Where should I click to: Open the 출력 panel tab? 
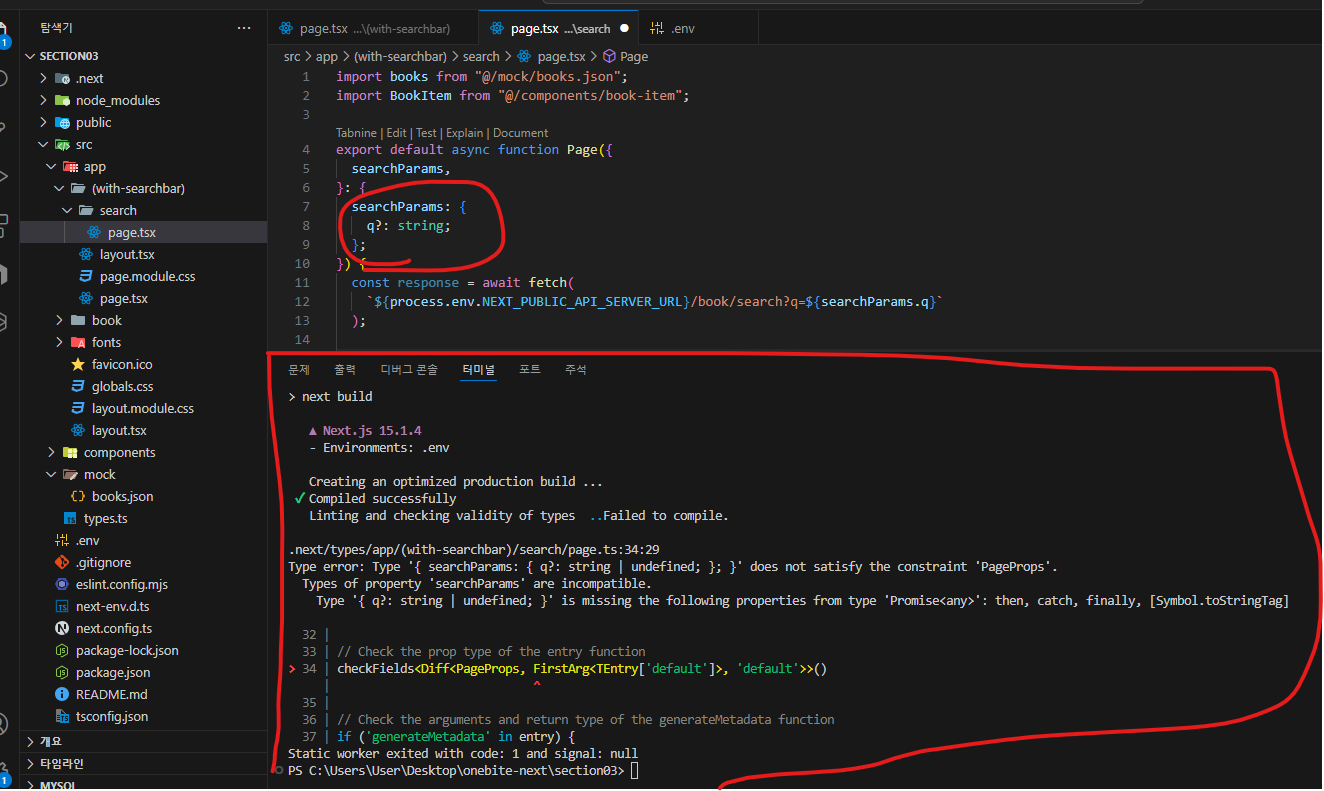[345, 370]
